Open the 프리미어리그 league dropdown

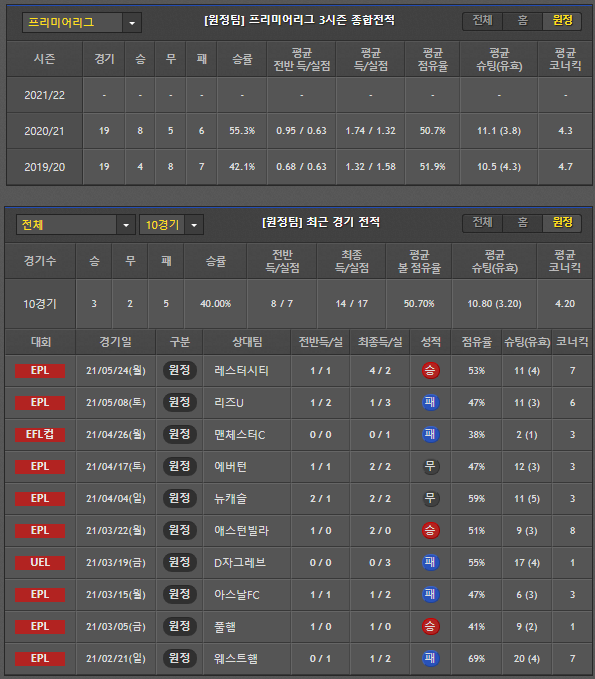[82, 23]
